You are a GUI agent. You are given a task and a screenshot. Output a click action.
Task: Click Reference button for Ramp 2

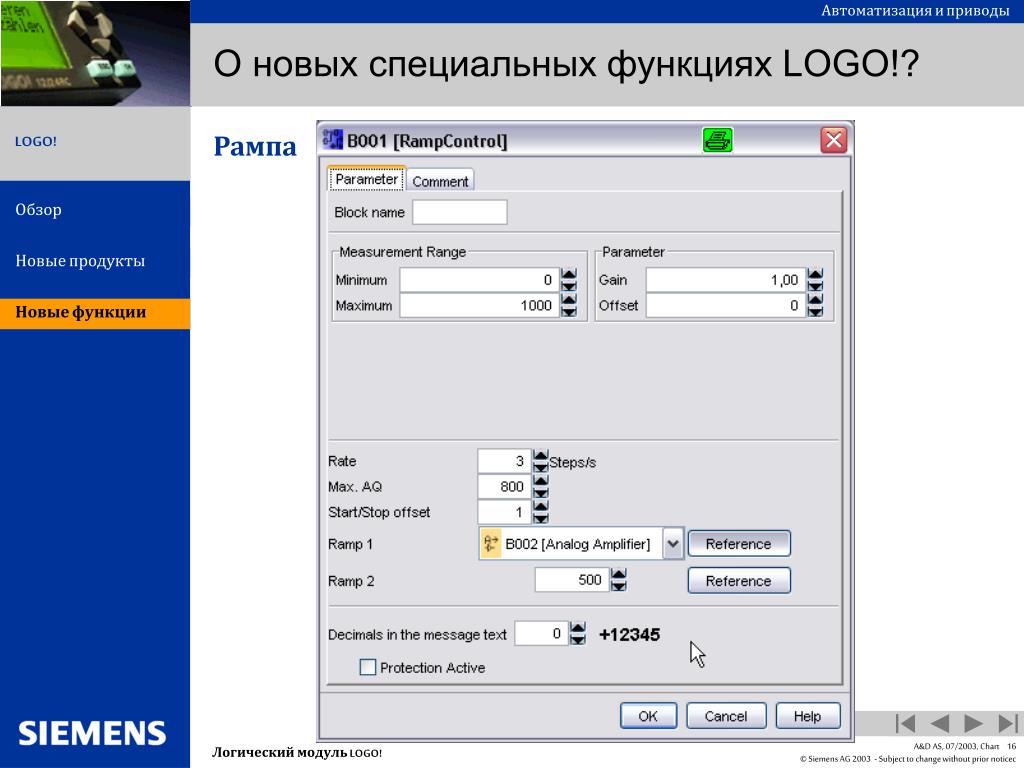pyautogui.click(x=739, y=581)
